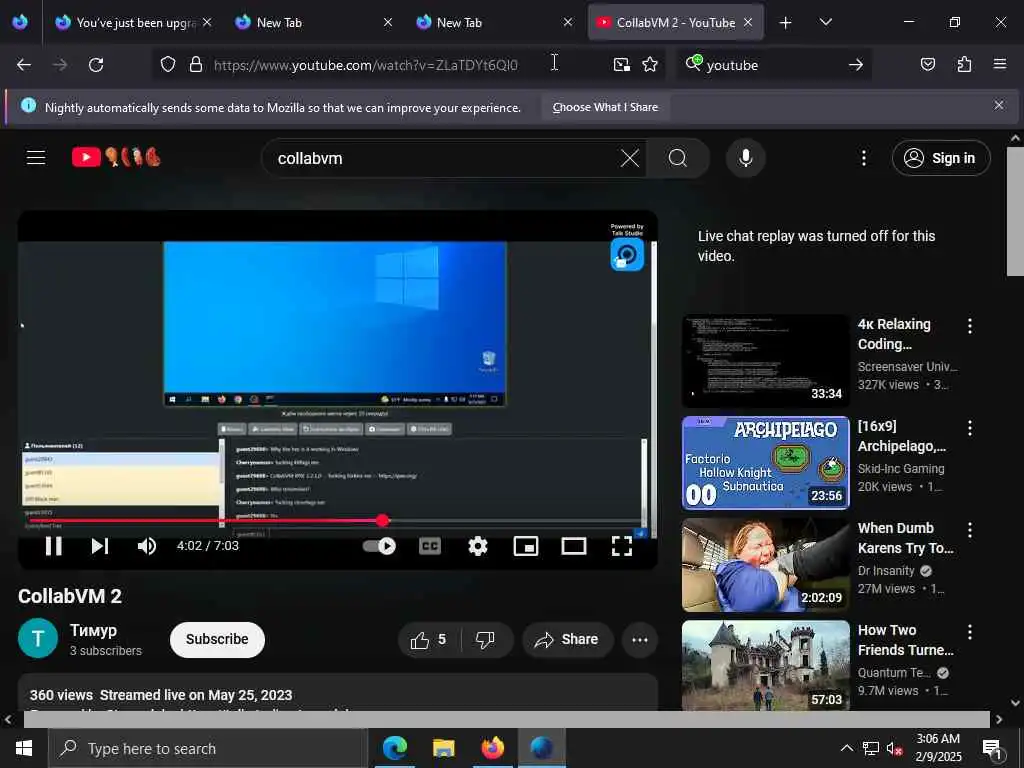Go back one page
Screen dimensions: 1024x768
[x=24, y=65]
